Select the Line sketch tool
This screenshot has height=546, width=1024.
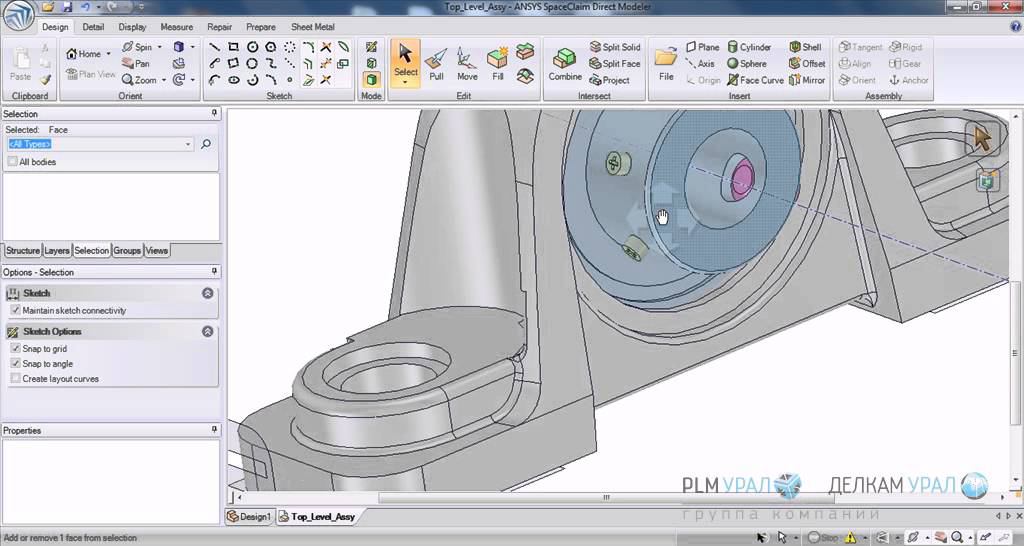pos(214,47)
